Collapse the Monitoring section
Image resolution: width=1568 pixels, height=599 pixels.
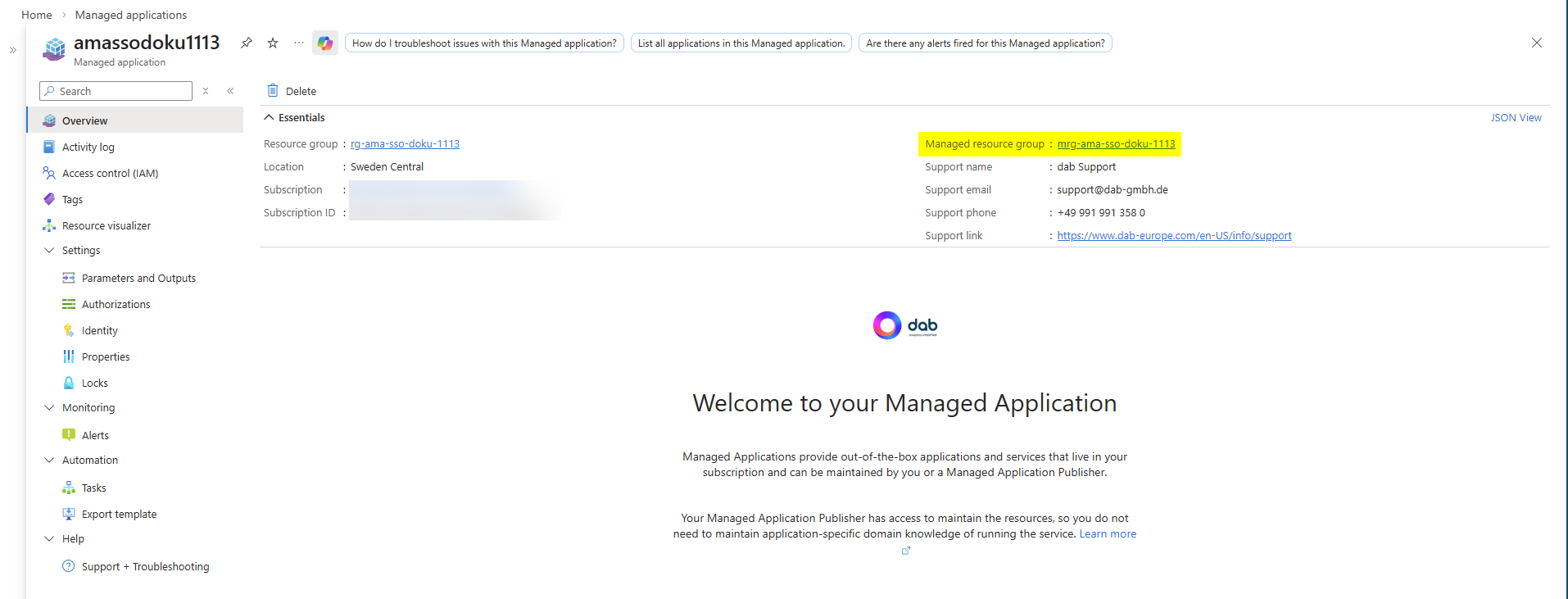pyautogui.click(x=49, y=408)
